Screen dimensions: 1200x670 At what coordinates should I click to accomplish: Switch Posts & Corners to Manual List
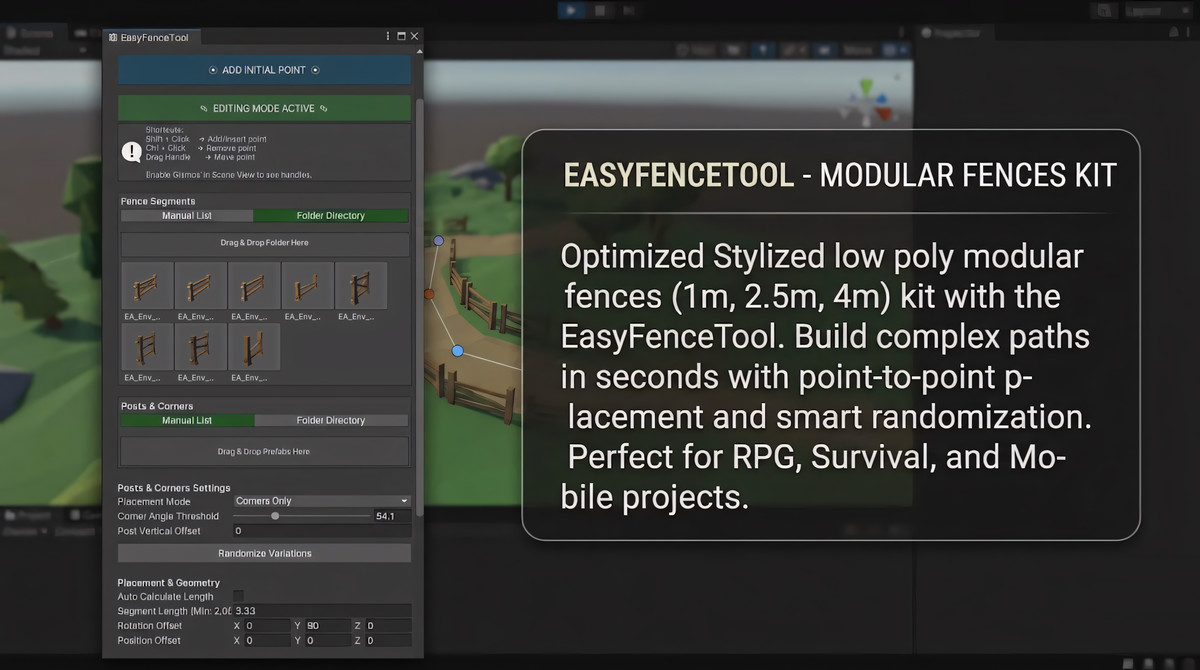pyautogui.click(x=187, y=420)
